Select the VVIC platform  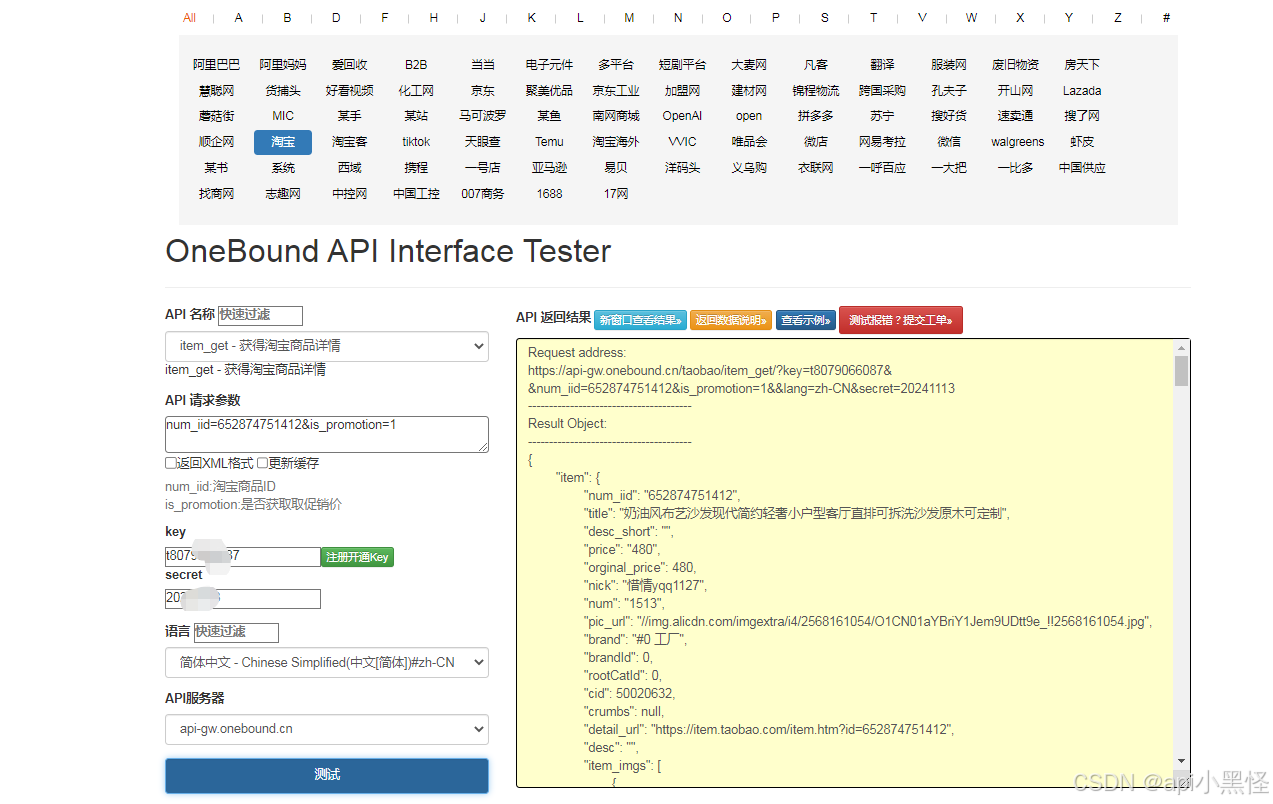click(x=682, y=142)
